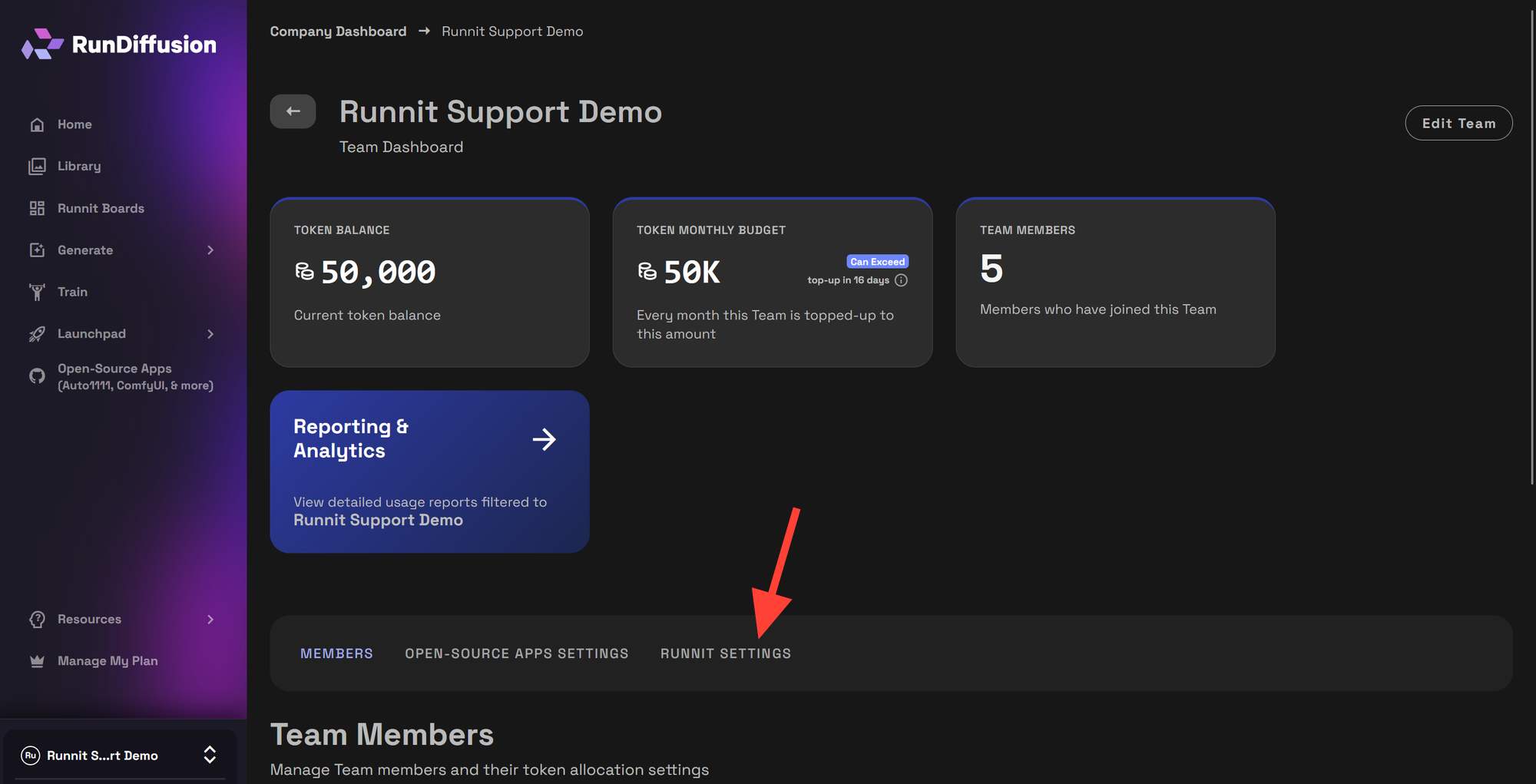The image size is (1536, 784).
Task: Click the Company Dashboard breadcrumb link
Action: [338, 31]
